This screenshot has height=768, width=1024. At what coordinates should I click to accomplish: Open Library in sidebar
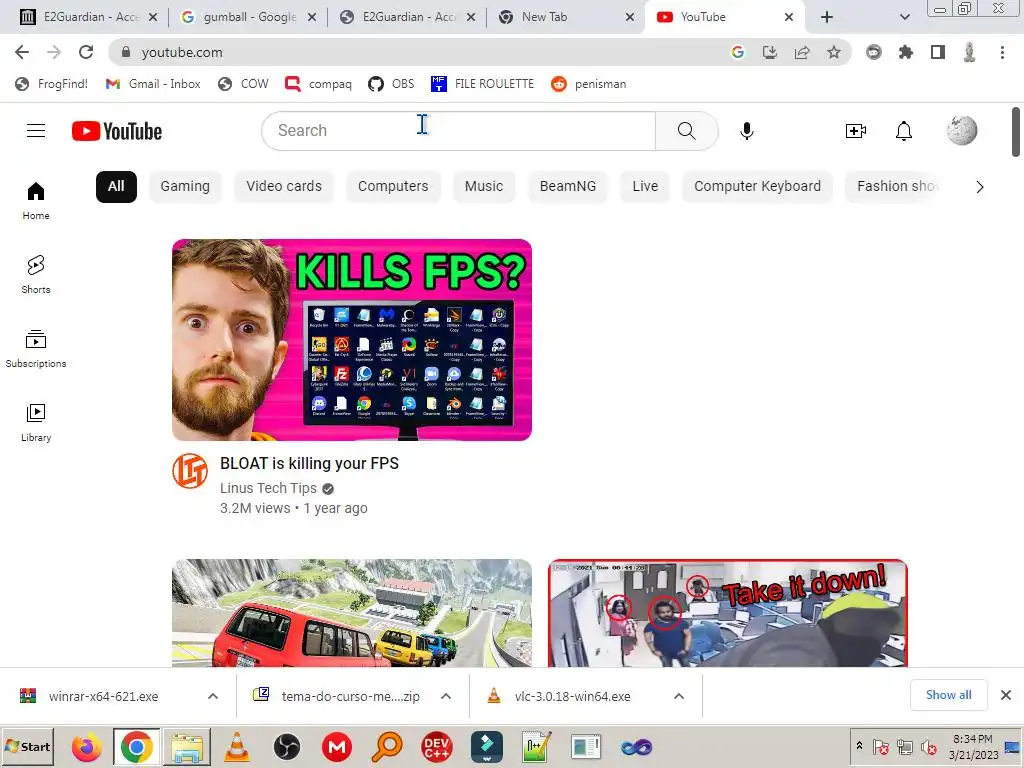(36, 423)
